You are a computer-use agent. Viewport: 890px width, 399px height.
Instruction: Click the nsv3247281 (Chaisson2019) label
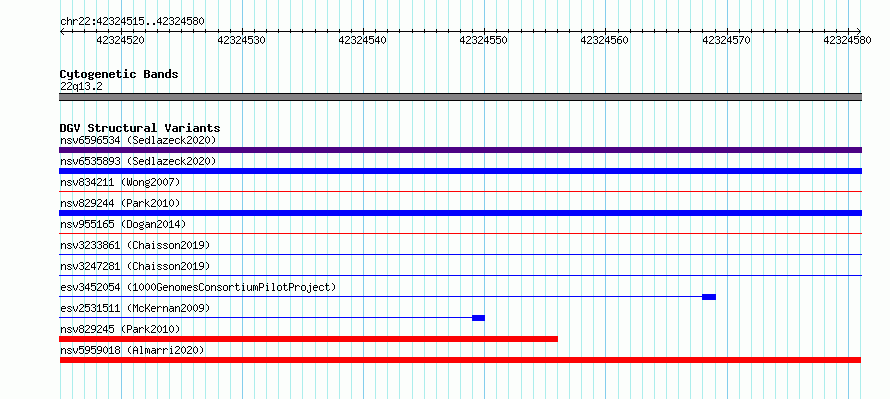pos(135,266)
